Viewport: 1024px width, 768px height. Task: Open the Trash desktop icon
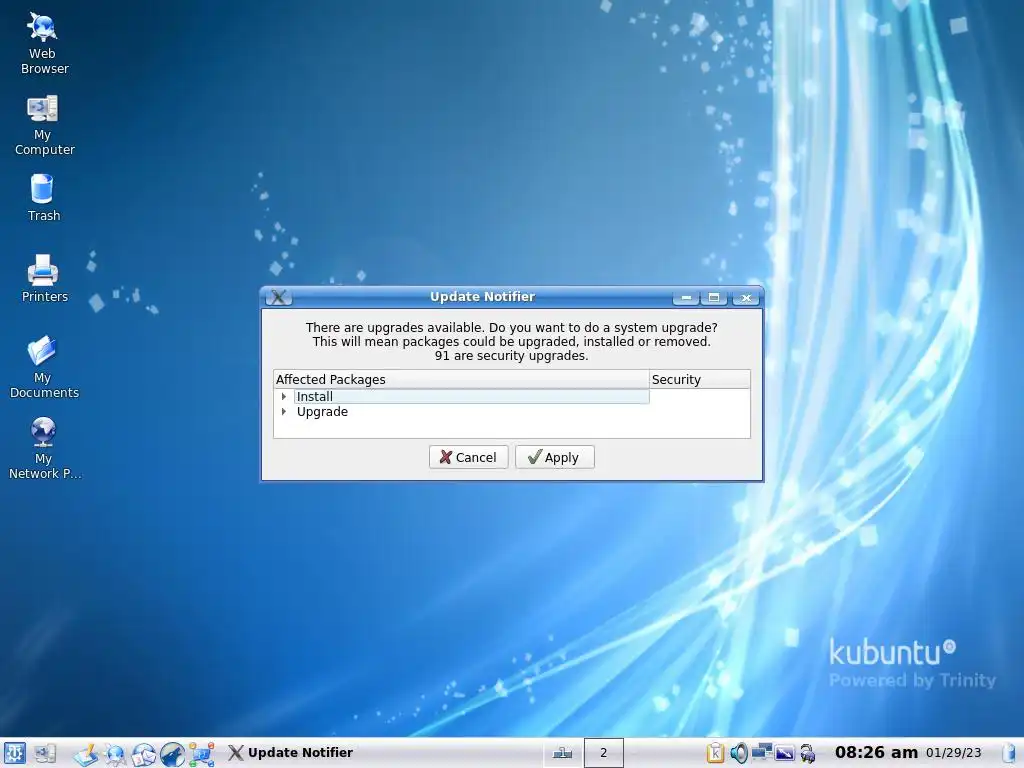click(x=43, y=197)
